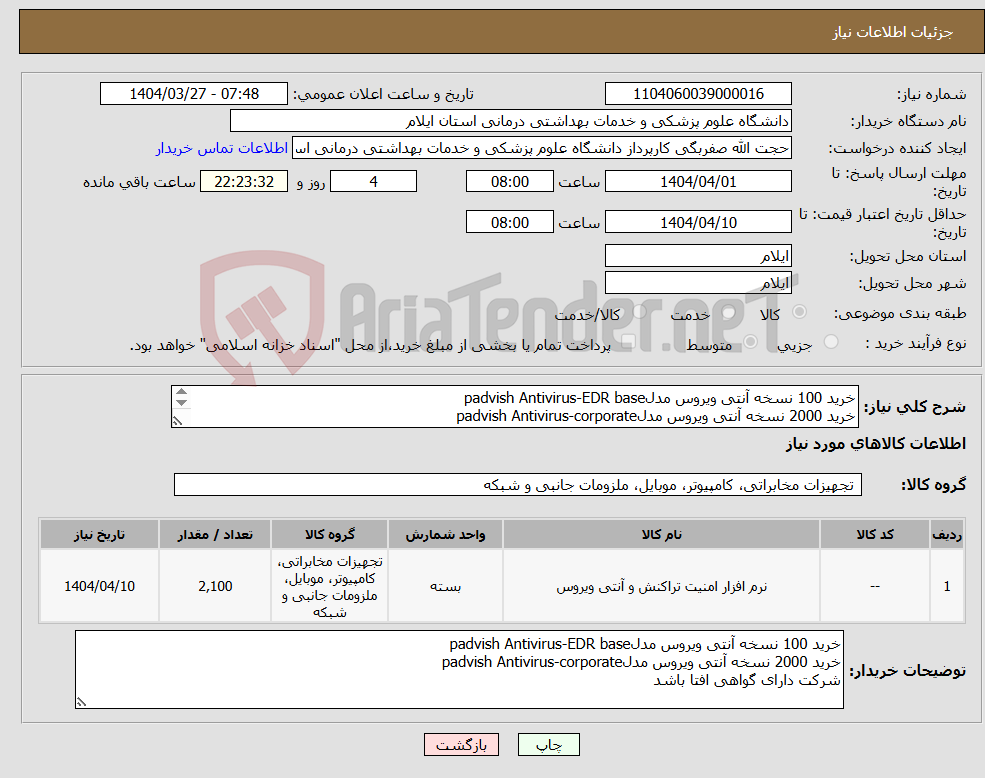Viewport: 985px width, 778px height.
Task: Click the ردیف column header
Action: pyautogui.click(x=947, y=534)
